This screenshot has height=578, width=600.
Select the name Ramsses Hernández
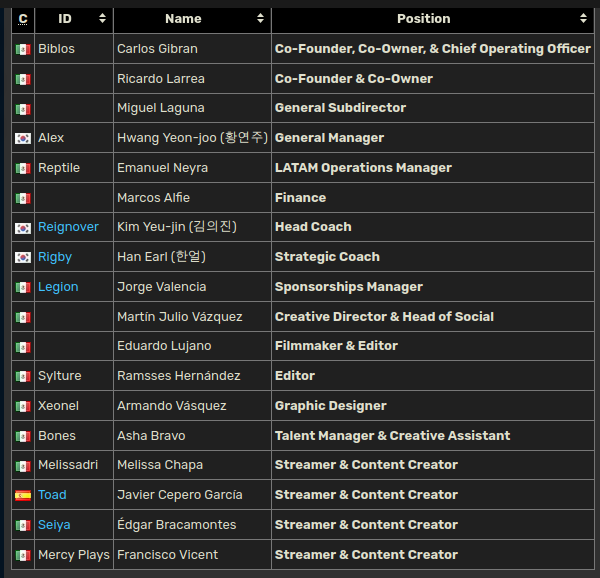pyautogui.click(x=179, y=376)
